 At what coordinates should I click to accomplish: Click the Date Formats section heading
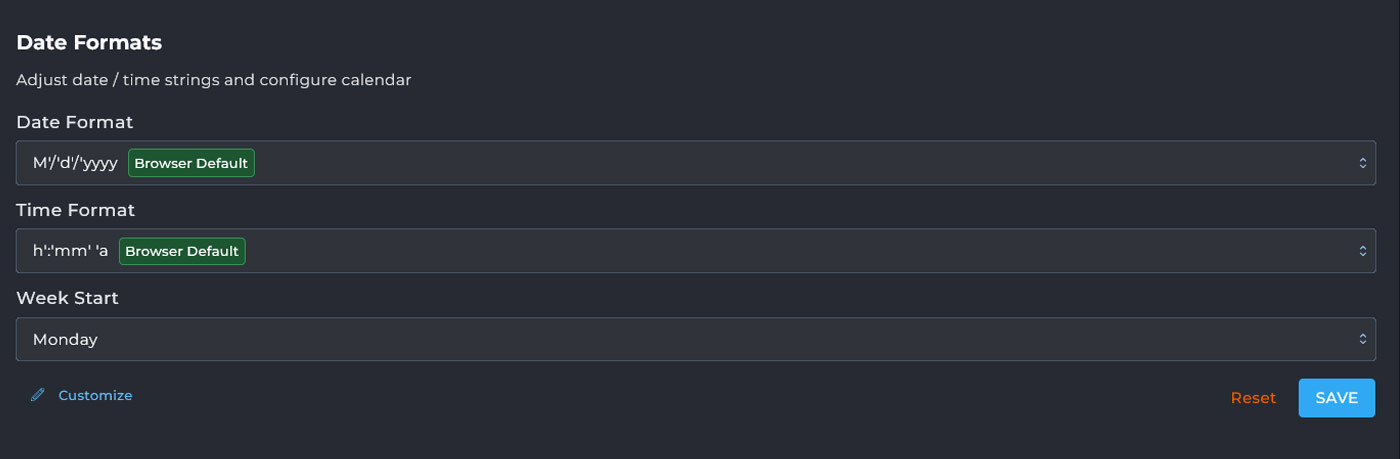tap(89, 43)
